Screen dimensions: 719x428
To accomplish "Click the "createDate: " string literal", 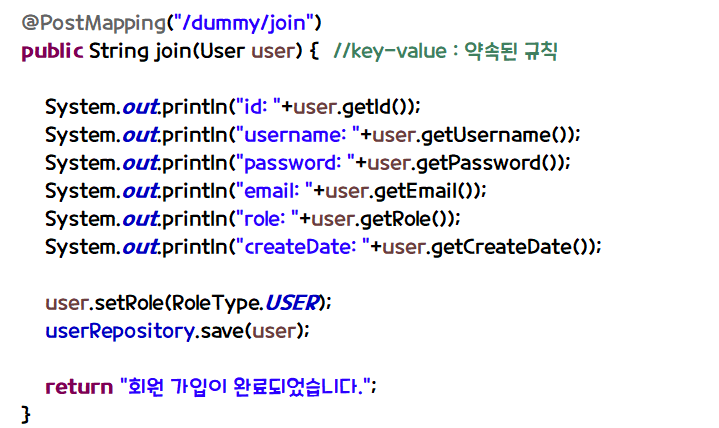I will [x=302, y=247].
